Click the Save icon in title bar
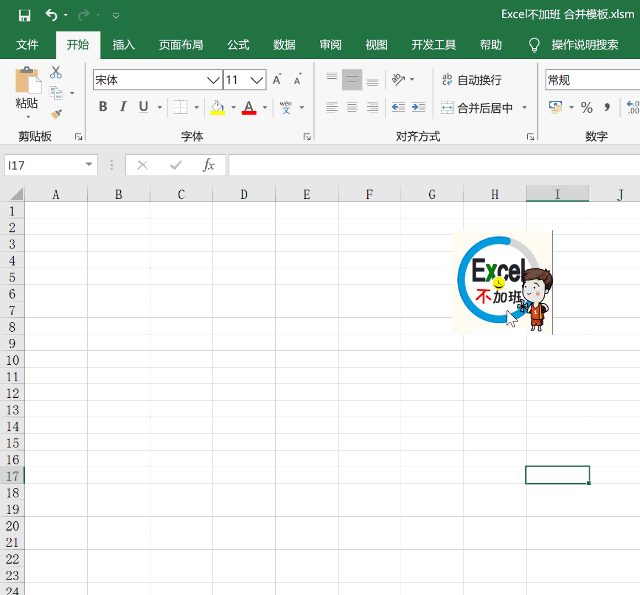 [x=25, y=15]
